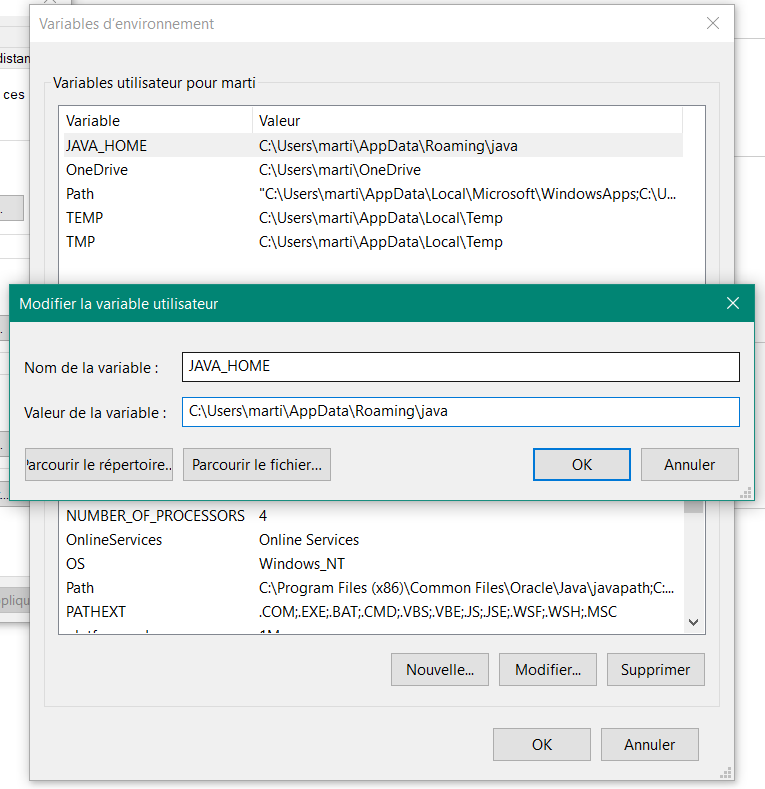765x789 pixels.
Task: Close the Variables d'environnement window
Action: 712,24
